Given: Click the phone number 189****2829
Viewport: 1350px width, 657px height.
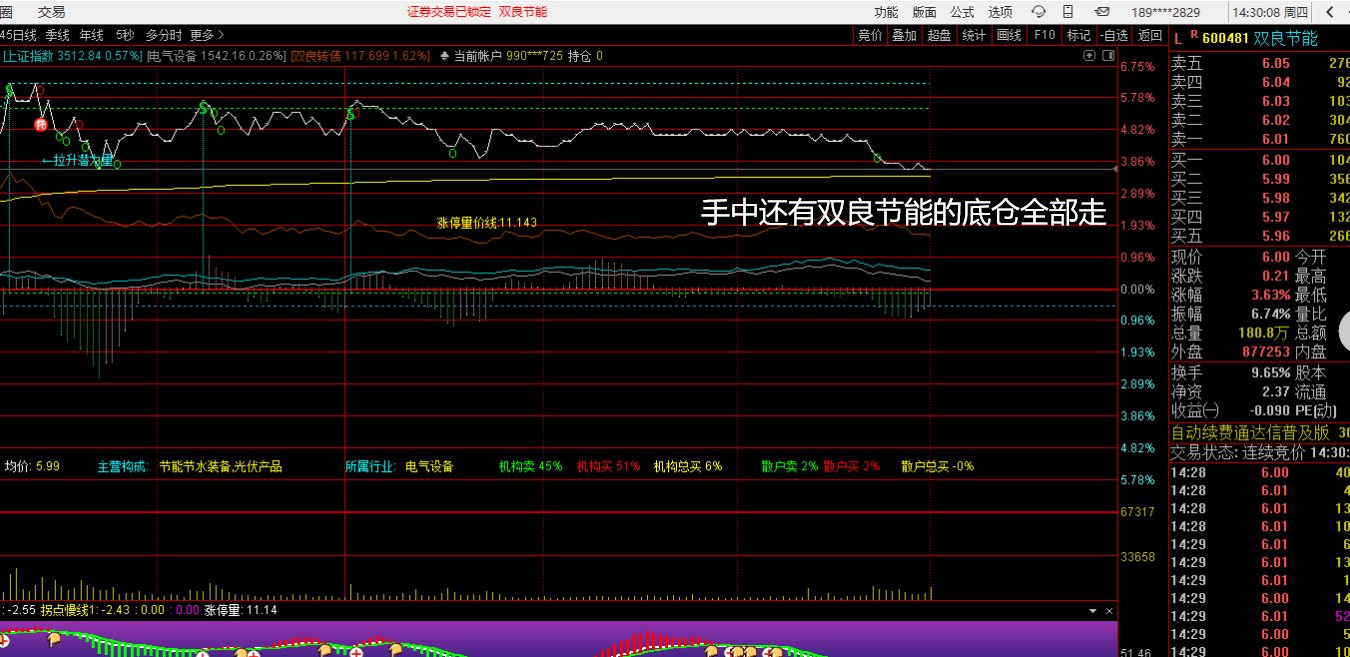Looking at the screenshot, I should pyautogui.click(x=1166, y=12).
